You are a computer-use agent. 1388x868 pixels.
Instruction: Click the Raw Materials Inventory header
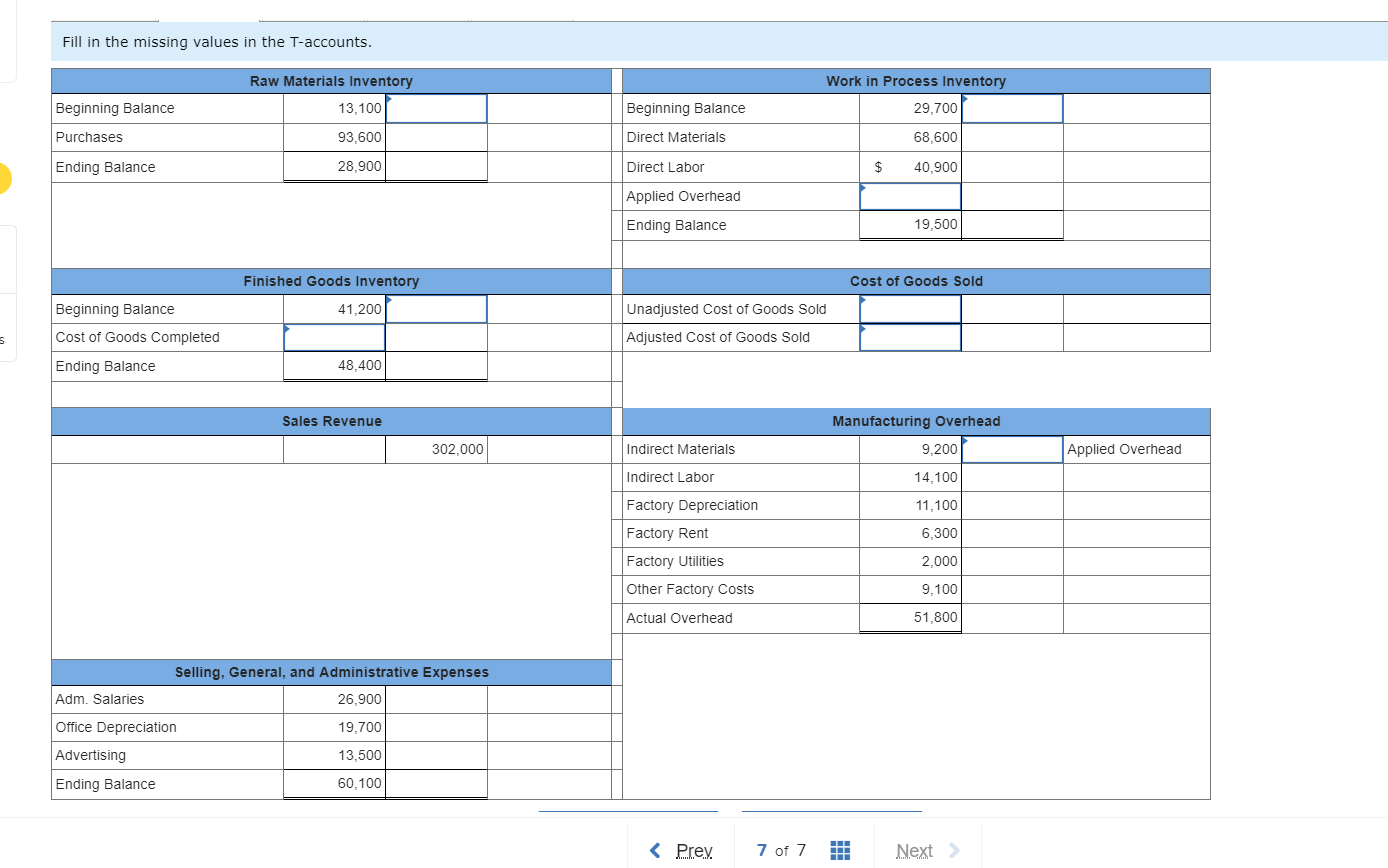(x=331, y=81)
